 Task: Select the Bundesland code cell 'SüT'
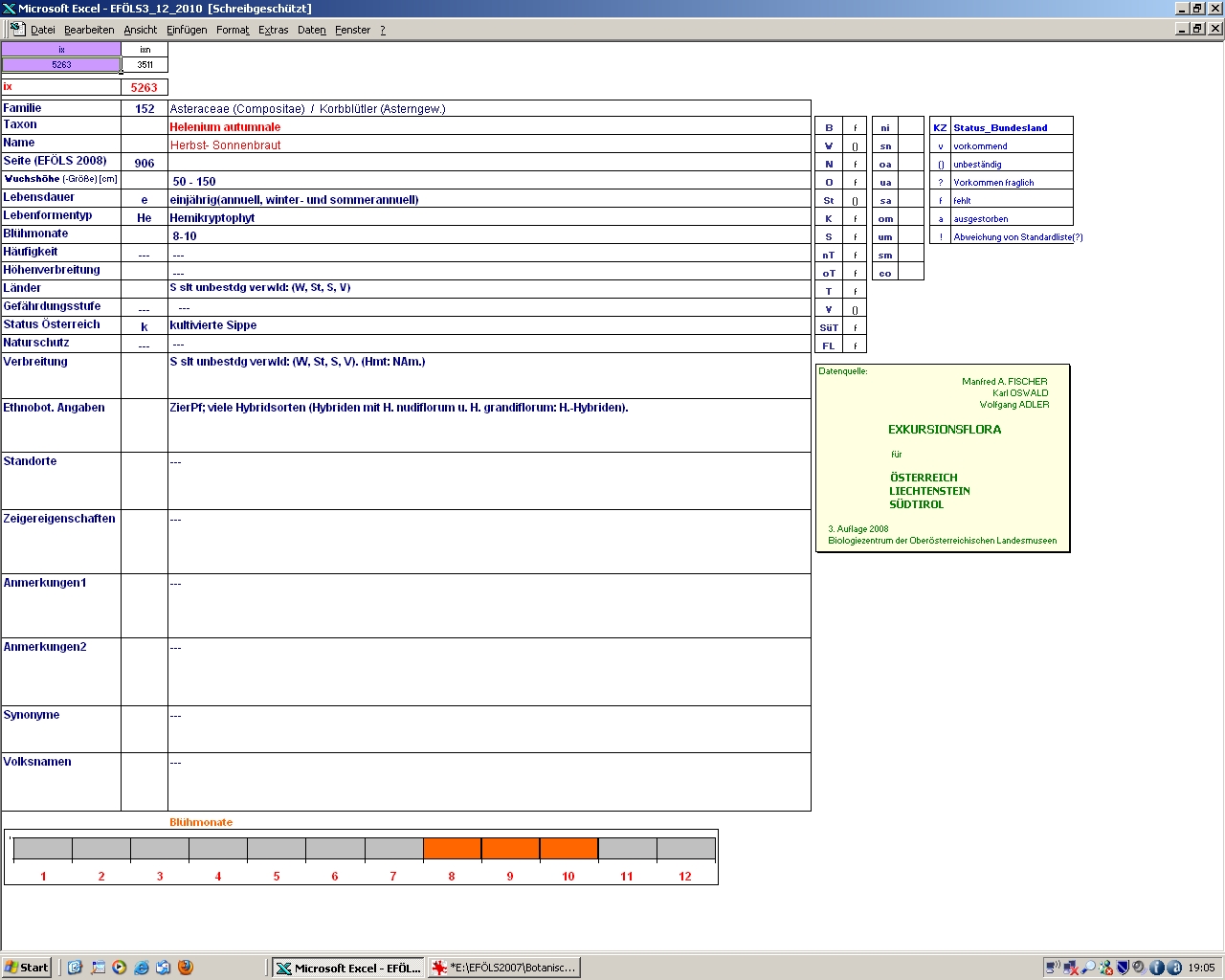(829, 327)
